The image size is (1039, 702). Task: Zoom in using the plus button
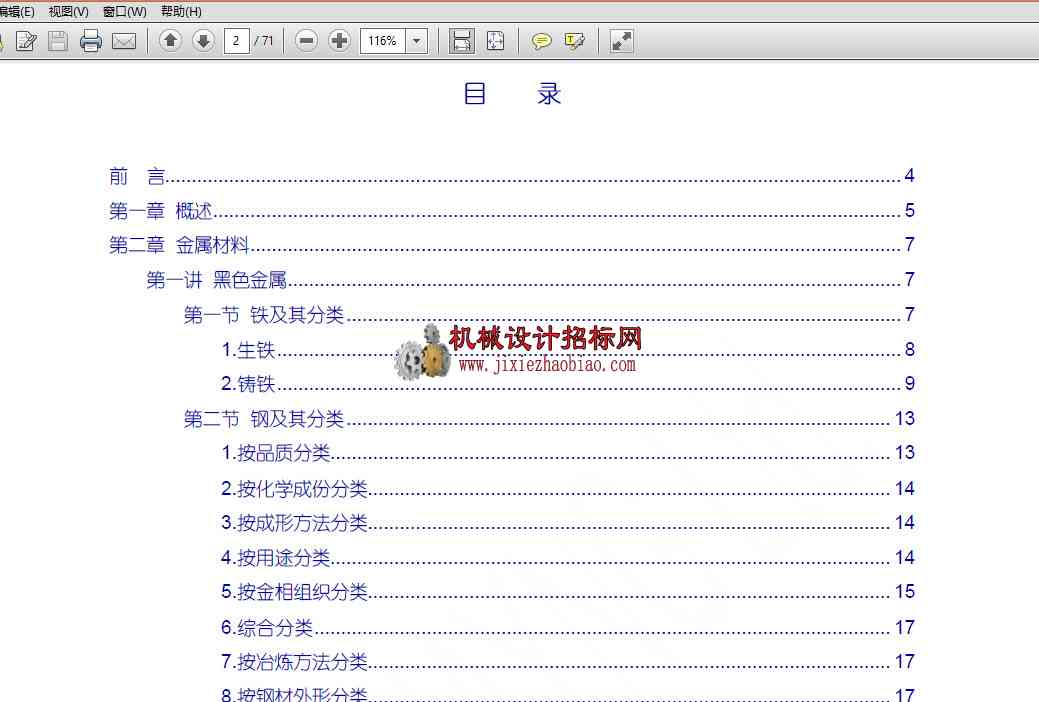coord(339,41)
